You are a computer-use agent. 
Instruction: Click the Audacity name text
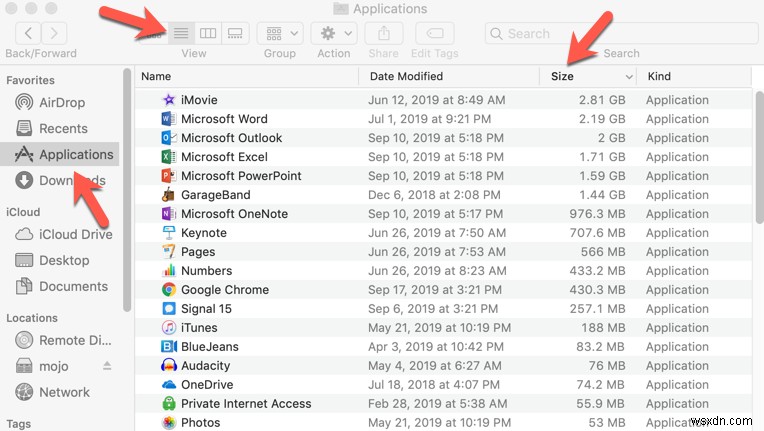(206, 366)
